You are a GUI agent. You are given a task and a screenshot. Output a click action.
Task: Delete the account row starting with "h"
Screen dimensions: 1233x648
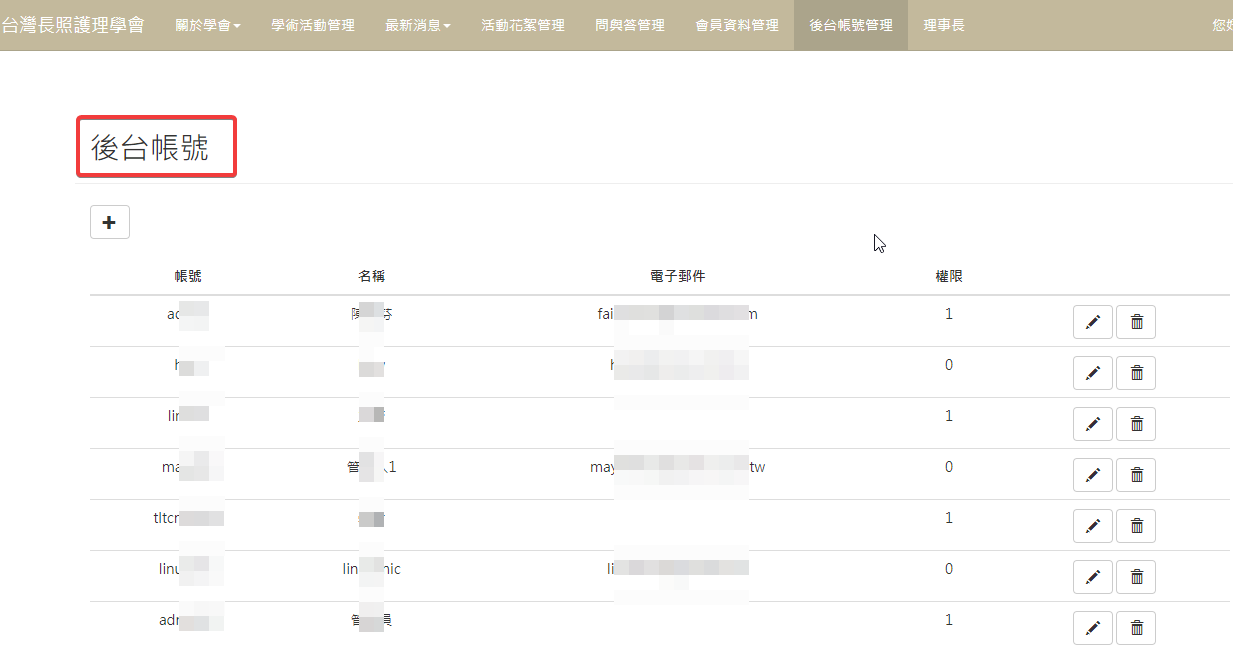coord(1136,373)
